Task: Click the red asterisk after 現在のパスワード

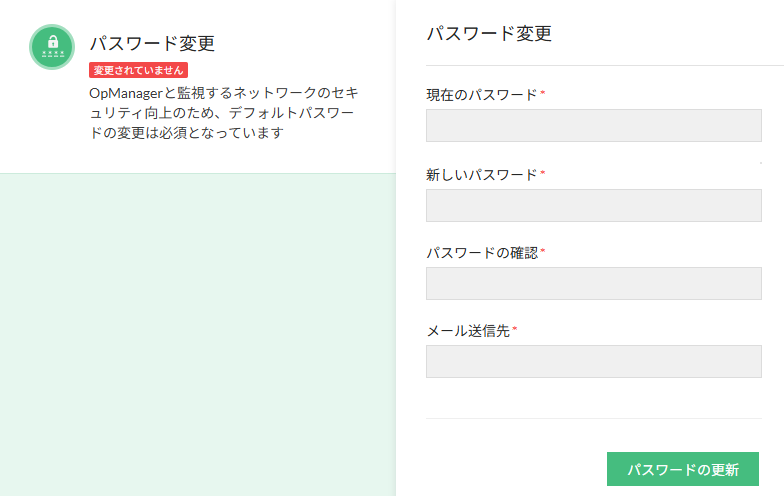Action: (x=543, y=94)
